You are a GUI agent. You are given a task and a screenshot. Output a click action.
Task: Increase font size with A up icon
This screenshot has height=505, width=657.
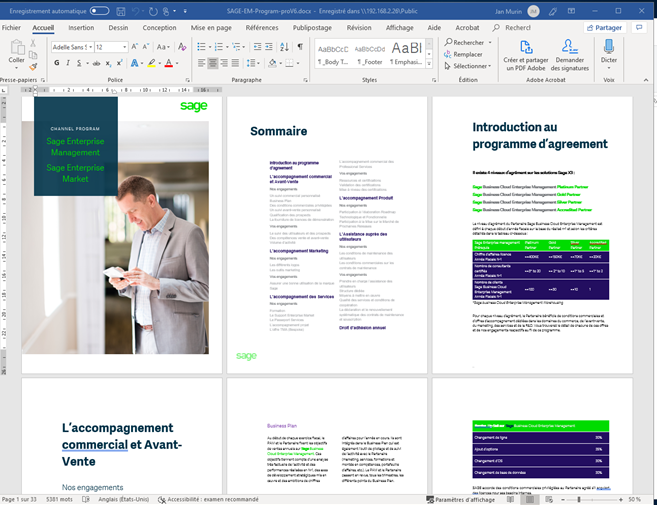point(135,47)
